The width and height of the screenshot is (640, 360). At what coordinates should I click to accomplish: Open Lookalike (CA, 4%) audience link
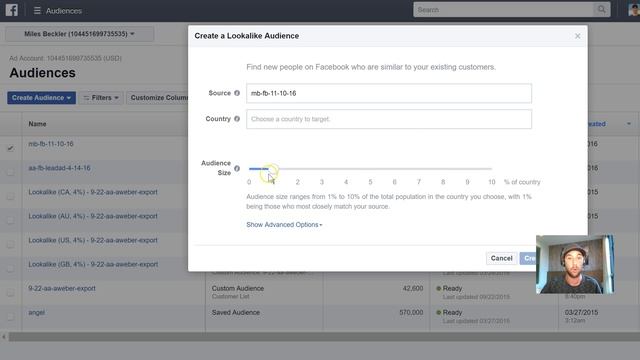[93, 192]
